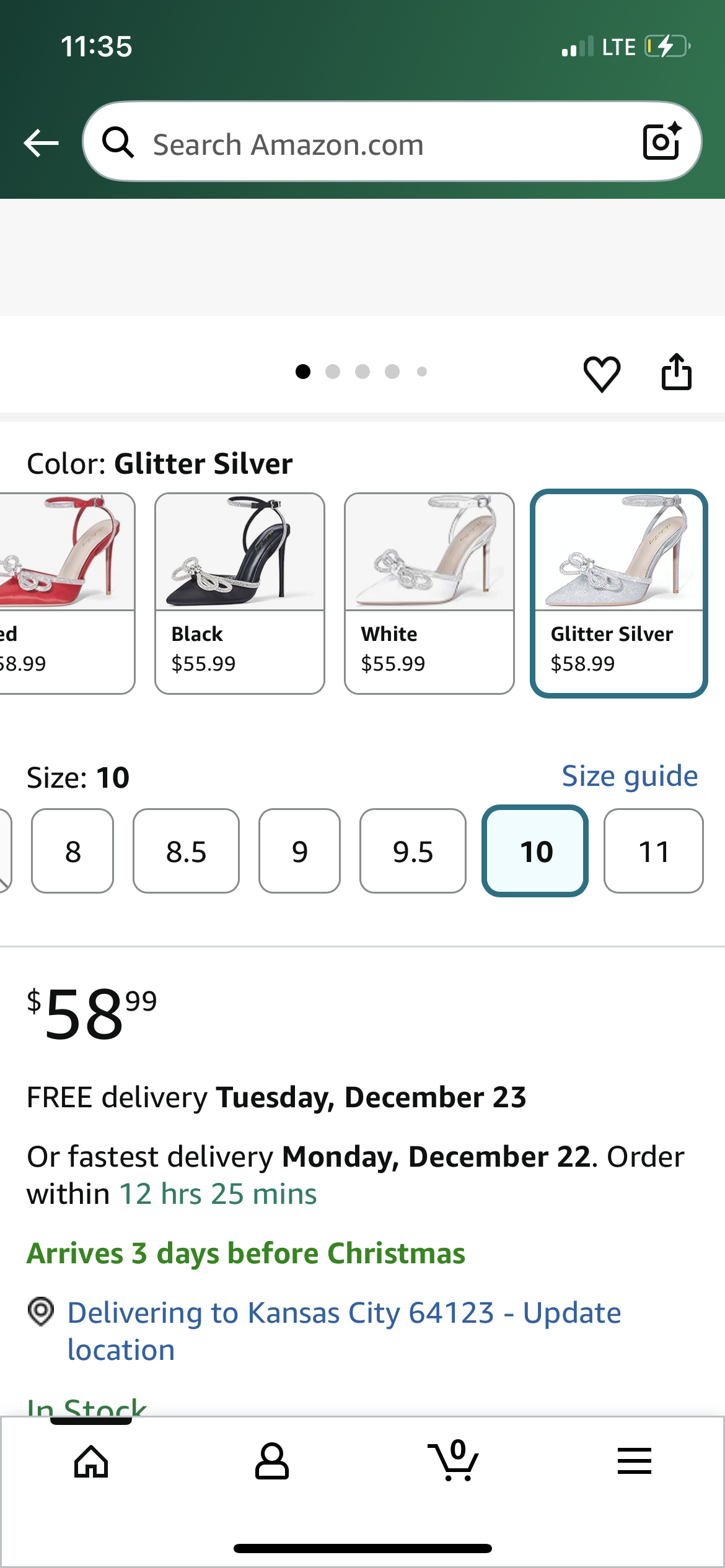Select size 9.5 option
The width and height of the screenshot is (725, 1568).
(x=412, y=852)
